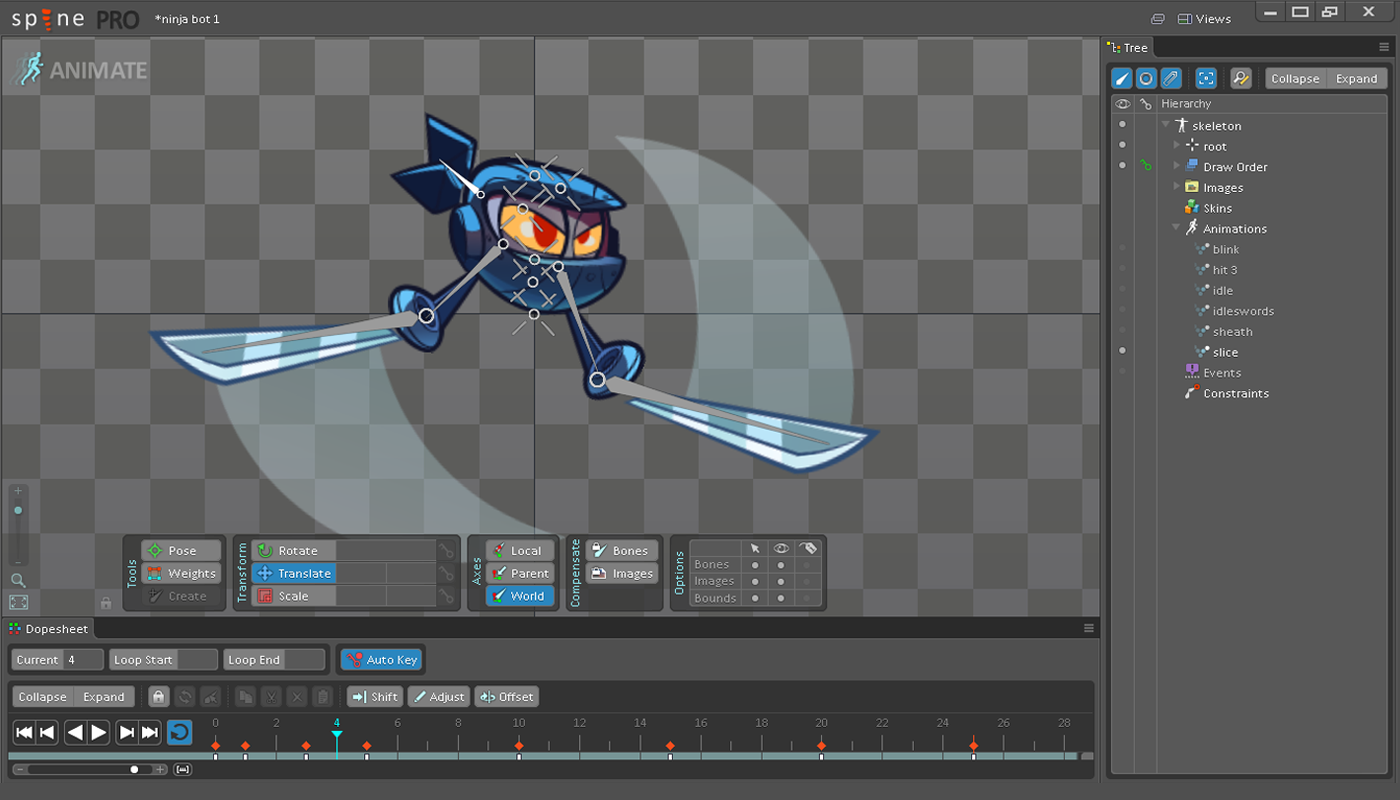Key the rotation with the Rotate key icon

[x=447, y=551]
